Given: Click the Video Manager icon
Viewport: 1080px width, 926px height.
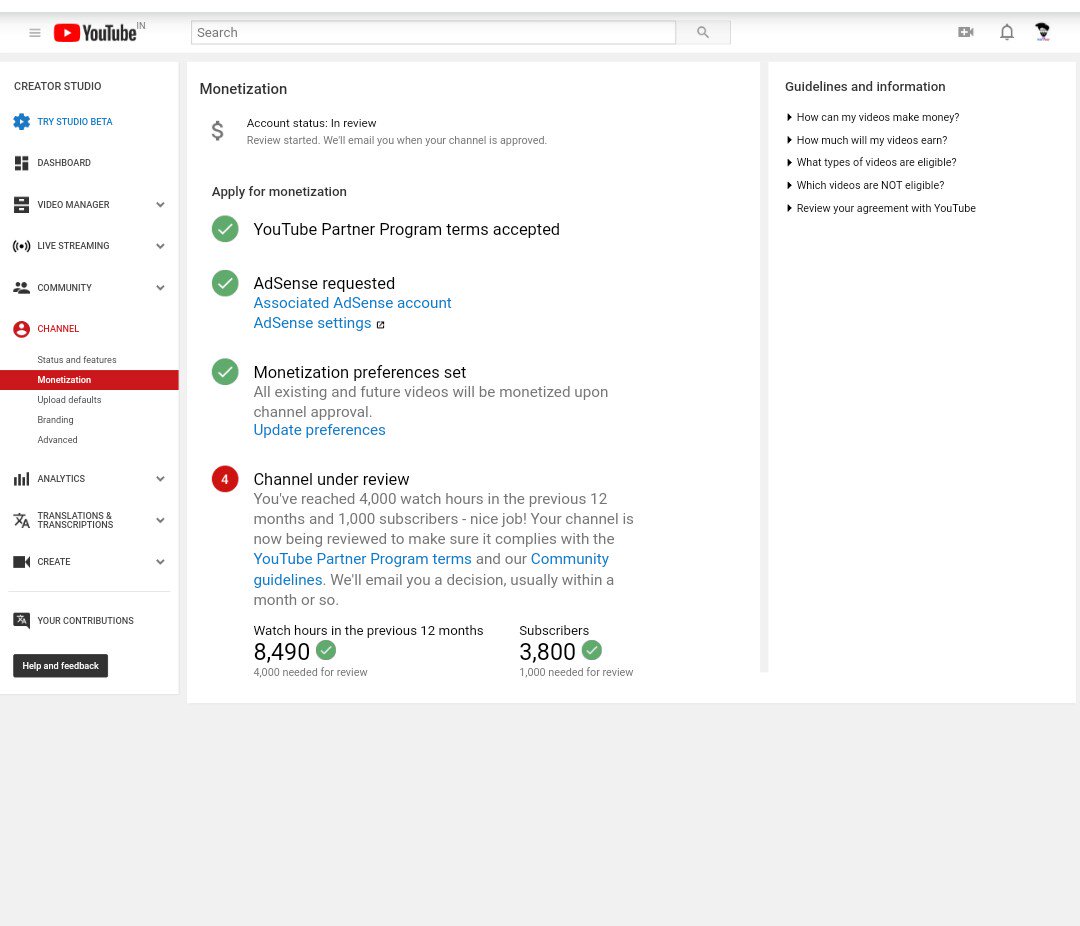Looking at the screenshot, I should (21, 205).
